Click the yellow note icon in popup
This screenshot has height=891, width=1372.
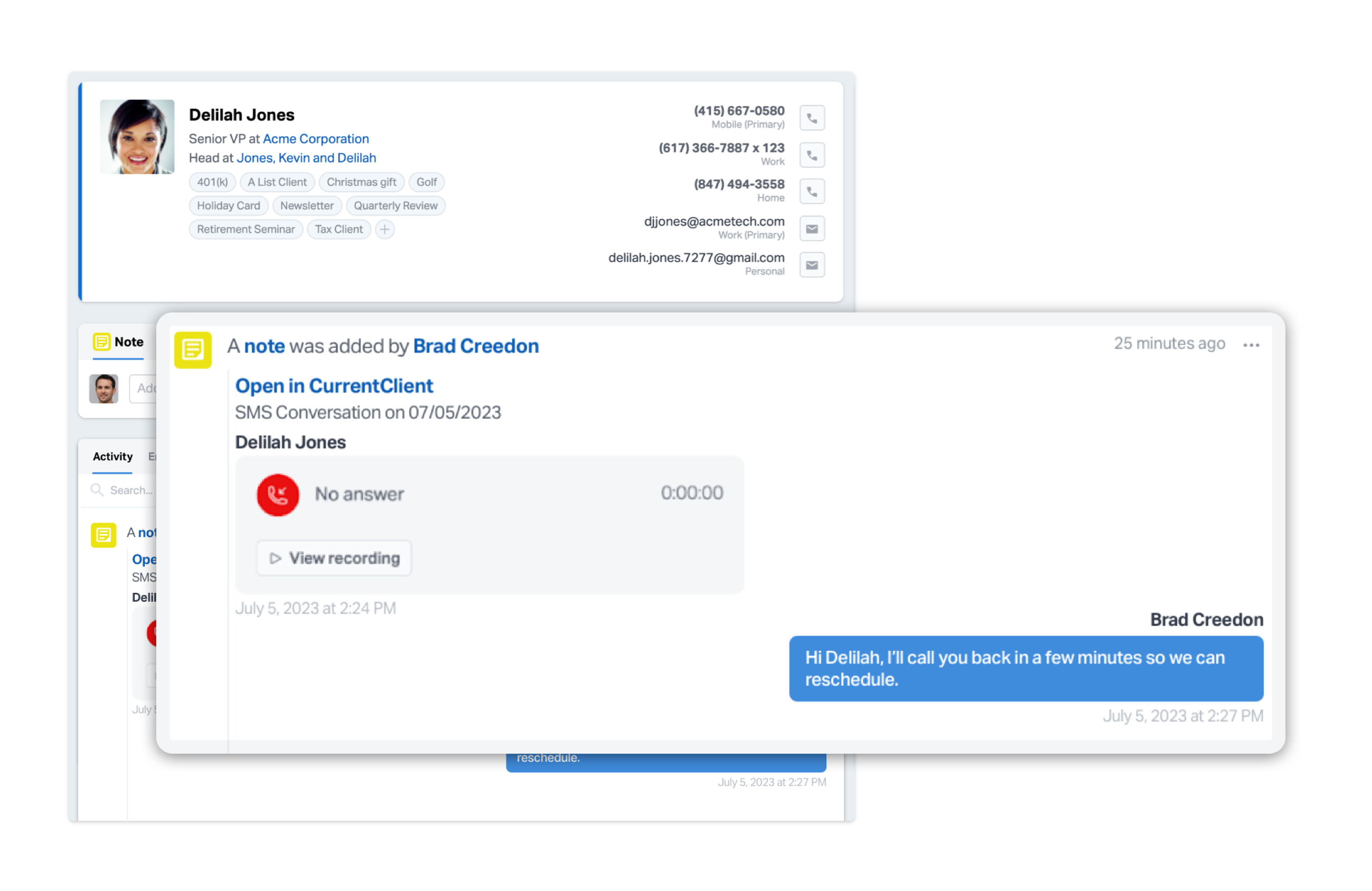193,349
